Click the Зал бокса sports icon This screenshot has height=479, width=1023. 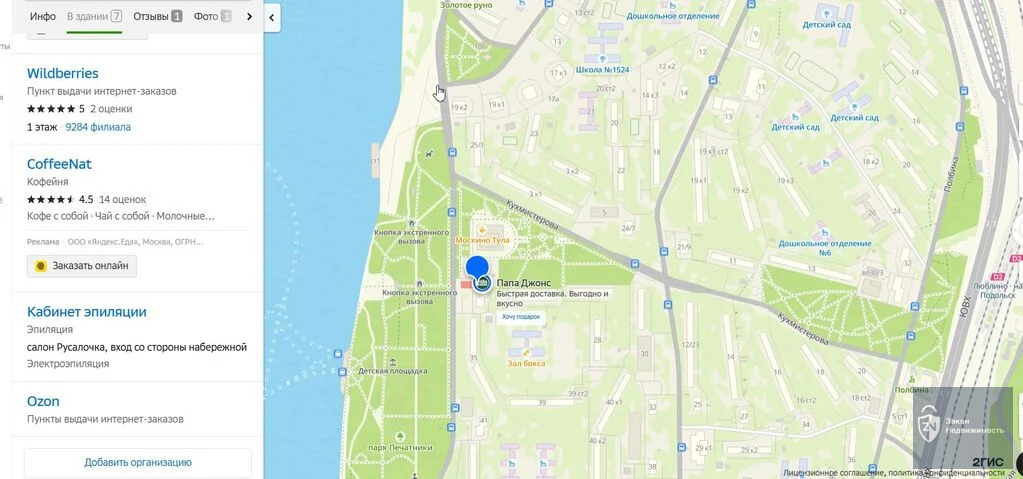coord(526,352)
